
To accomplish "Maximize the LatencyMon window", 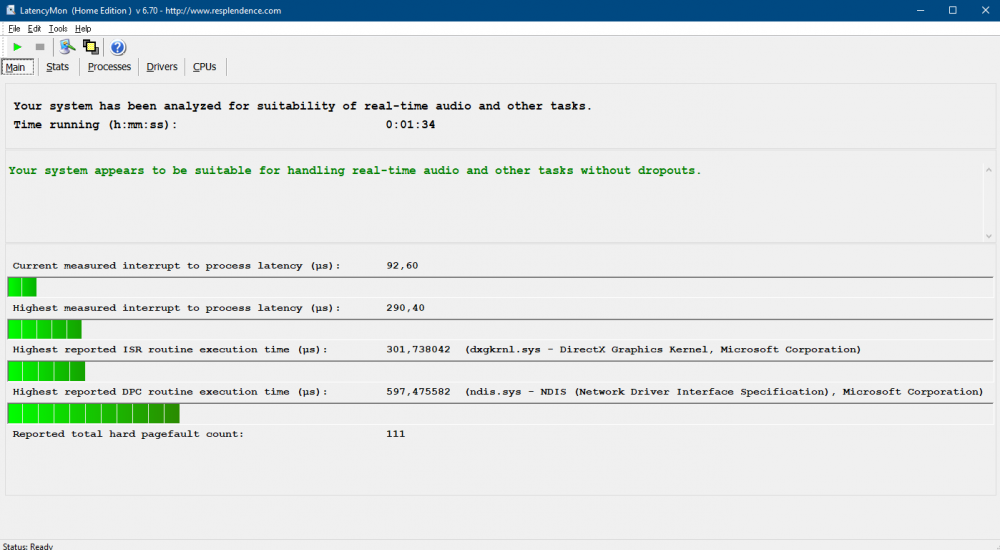I will tap(953, 10).
